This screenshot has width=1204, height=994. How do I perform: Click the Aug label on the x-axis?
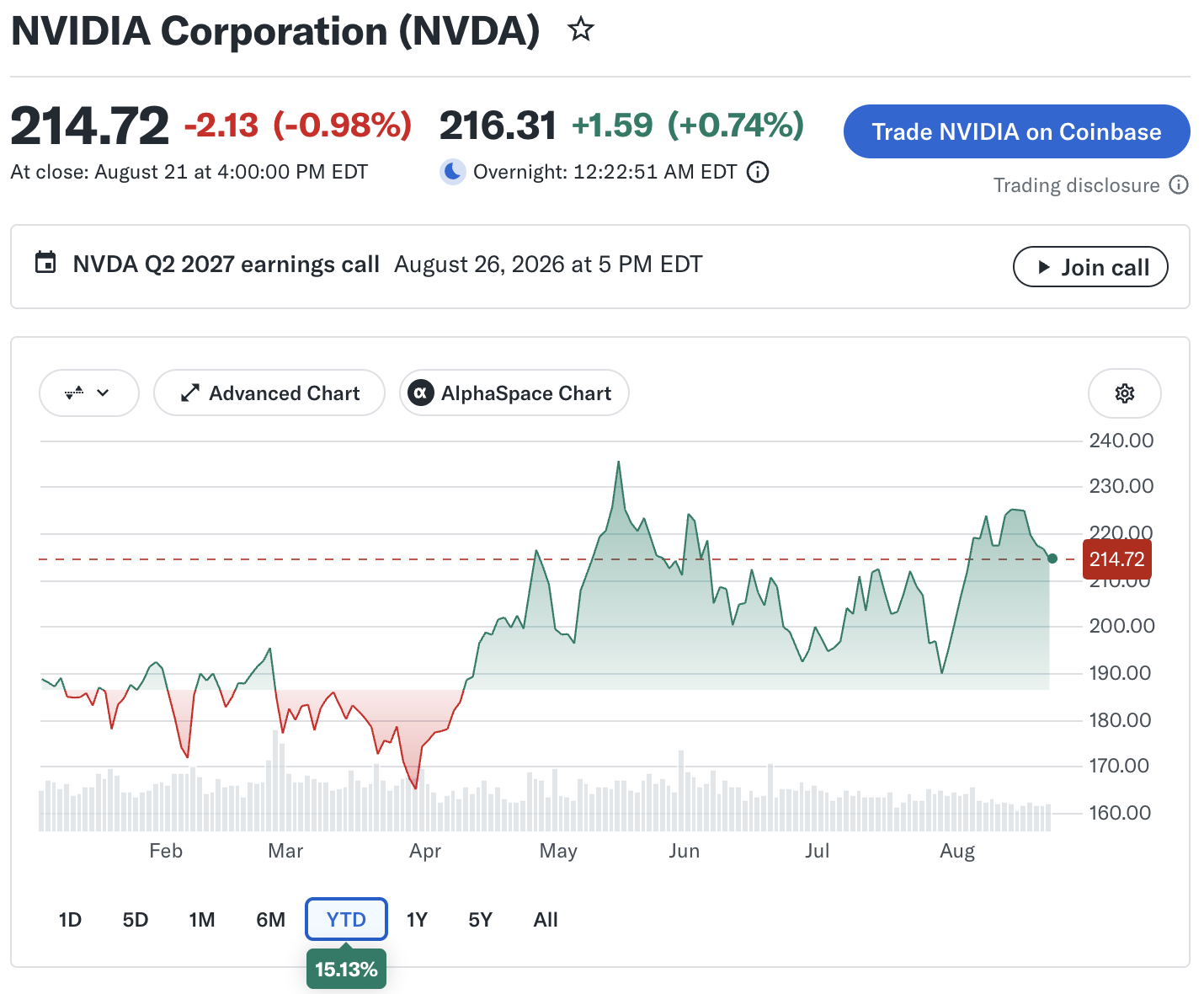957,851
